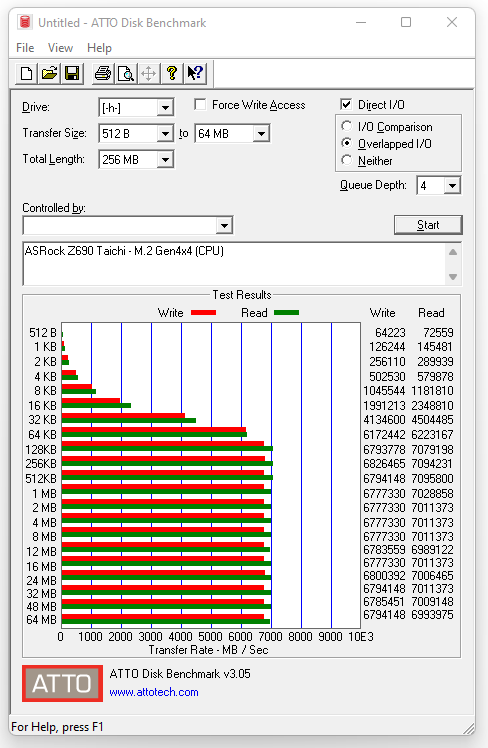Open the Help menu
Image resolution: width=488 pixels, height=748 pixels.
pos(99,48)
